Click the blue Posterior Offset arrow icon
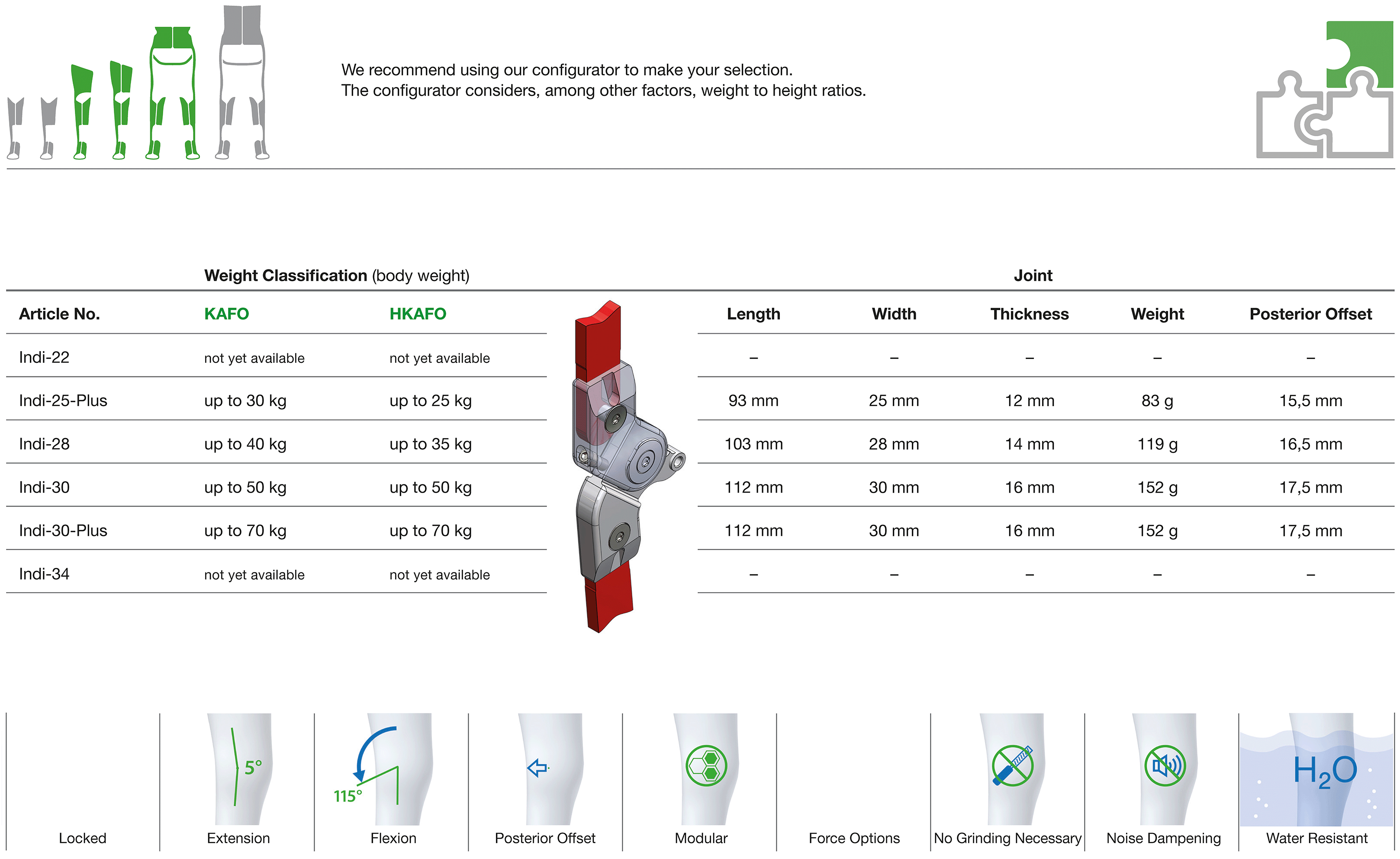 [x=538, y=768]
